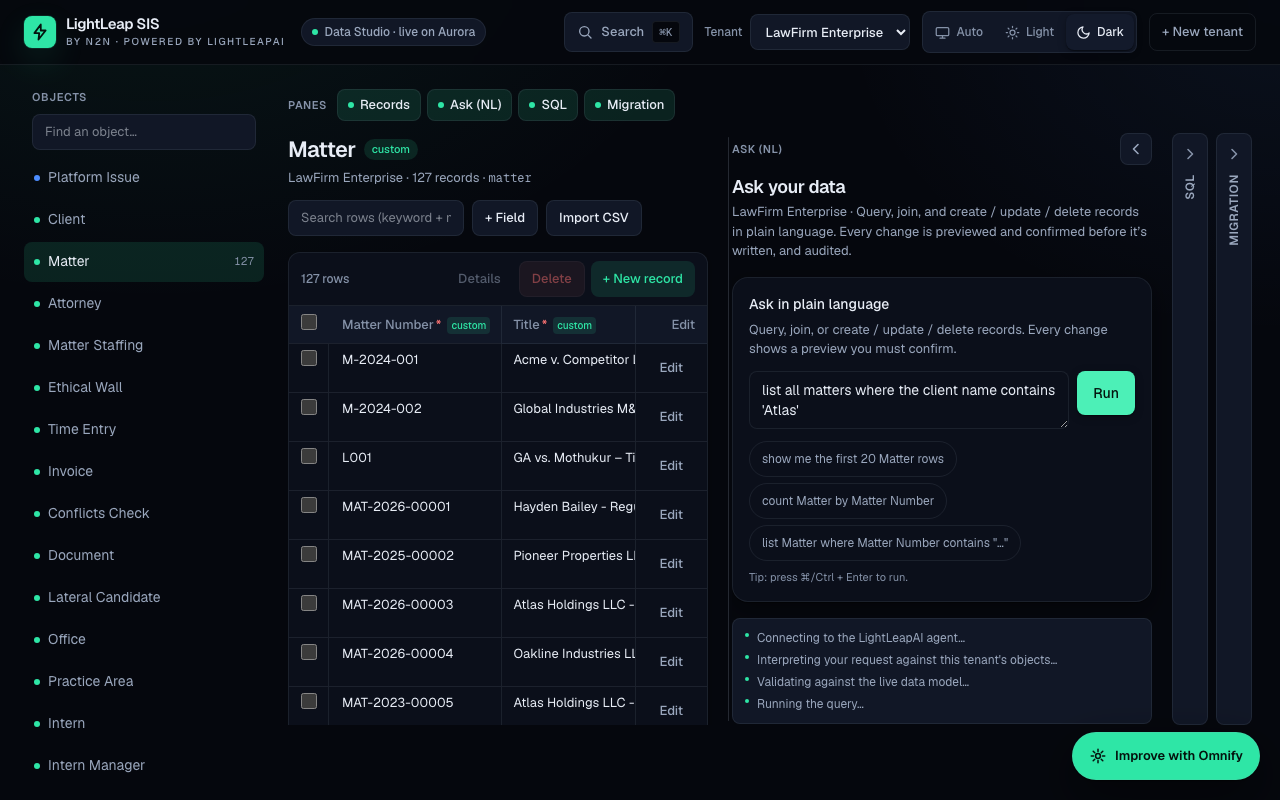The width and height of the screenshot is (1280, 800).
Task: Use suggestion 'show me the first 20 Matter rows'
Action: (x=853, y=459)
